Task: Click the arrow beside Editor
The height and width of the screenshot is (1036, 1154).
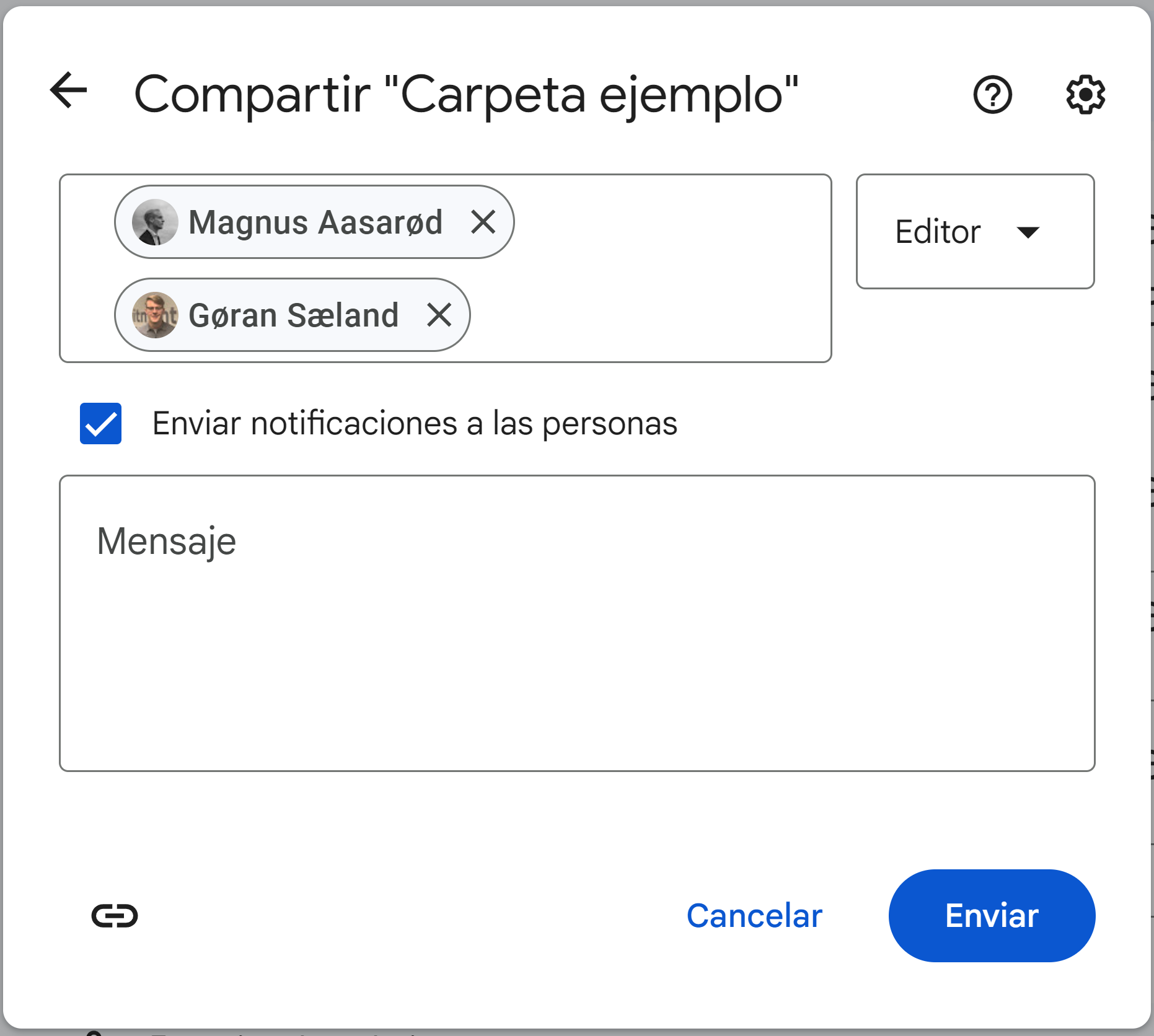Action: point(1028,232)
